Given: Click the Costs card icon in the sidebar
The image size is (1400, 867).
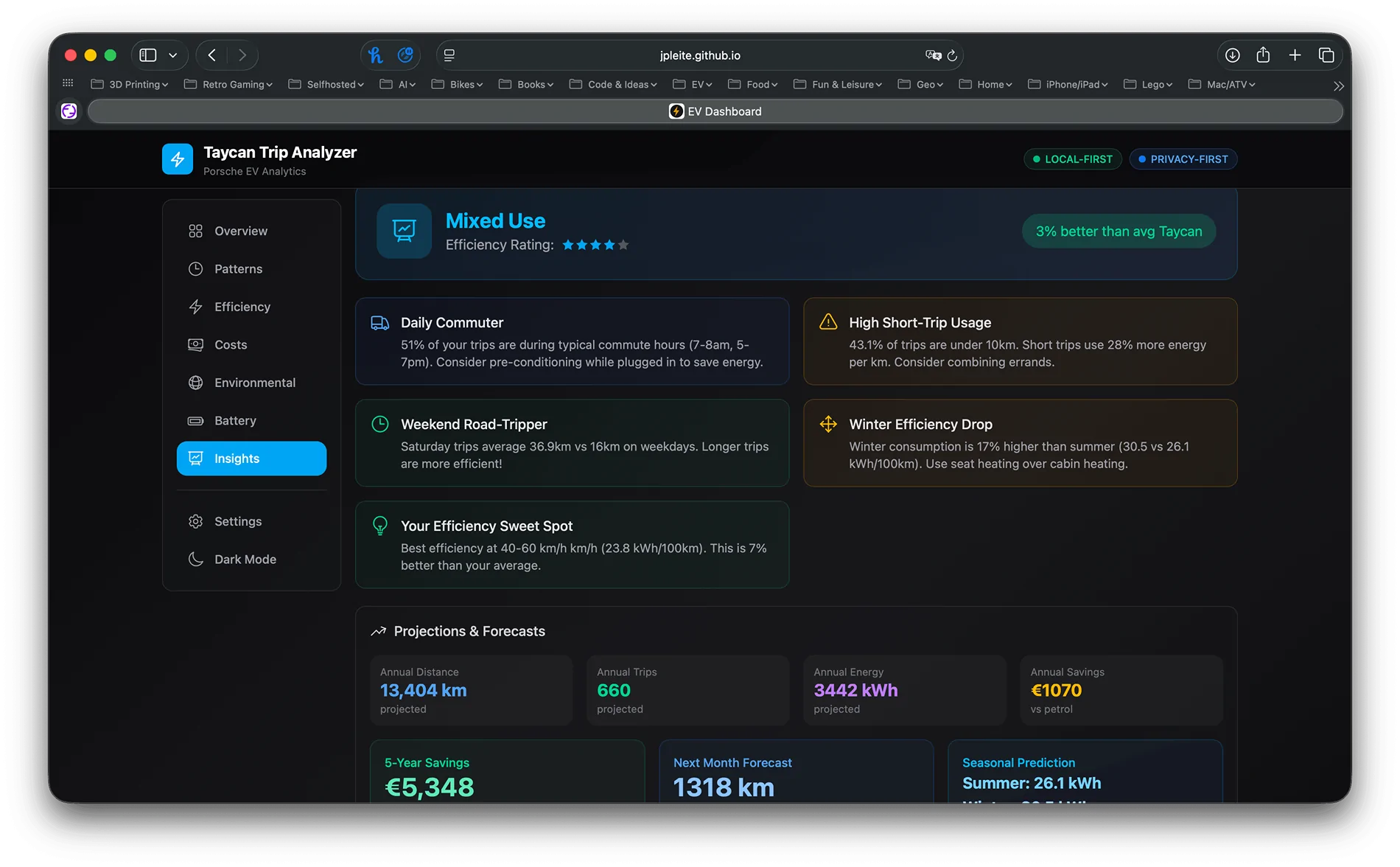Looking at the screenshot, I should click(195, 344).
